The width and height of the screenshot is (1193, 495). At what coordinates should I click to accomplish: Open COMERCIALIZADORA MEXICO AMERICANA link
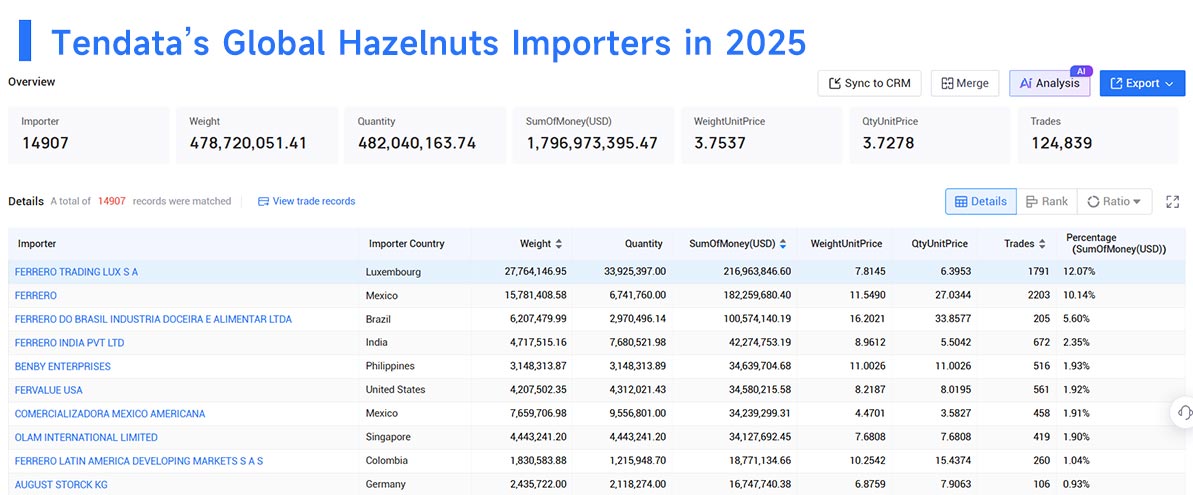coord(110,414)
